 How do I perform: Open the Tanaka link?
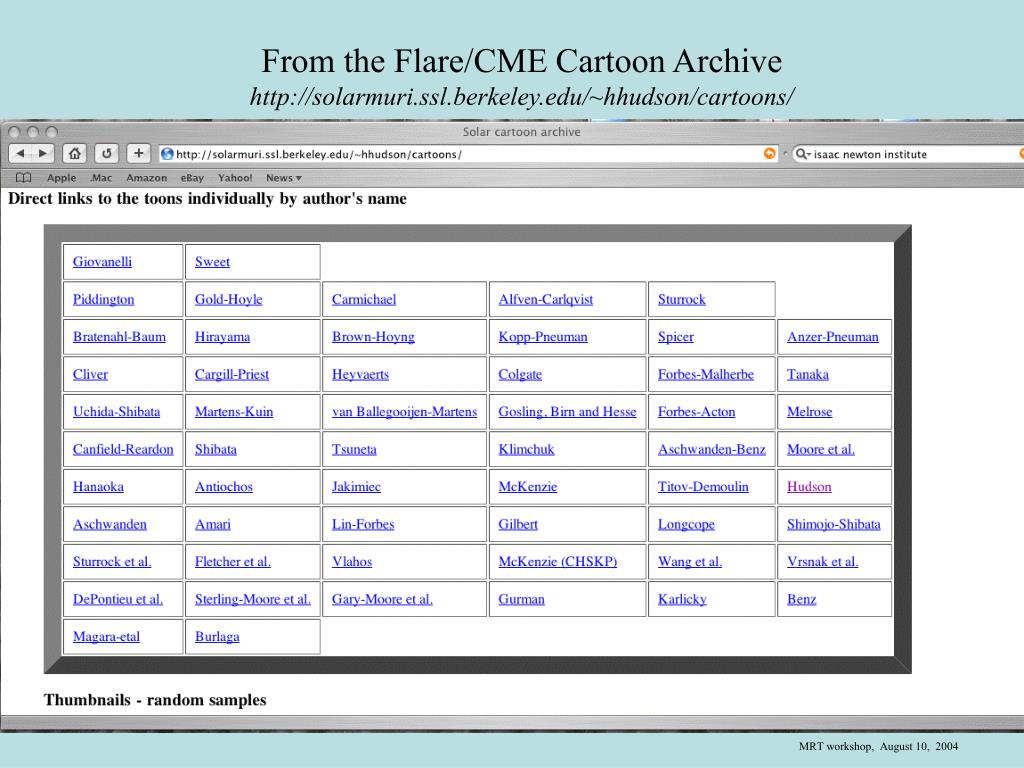808,375
